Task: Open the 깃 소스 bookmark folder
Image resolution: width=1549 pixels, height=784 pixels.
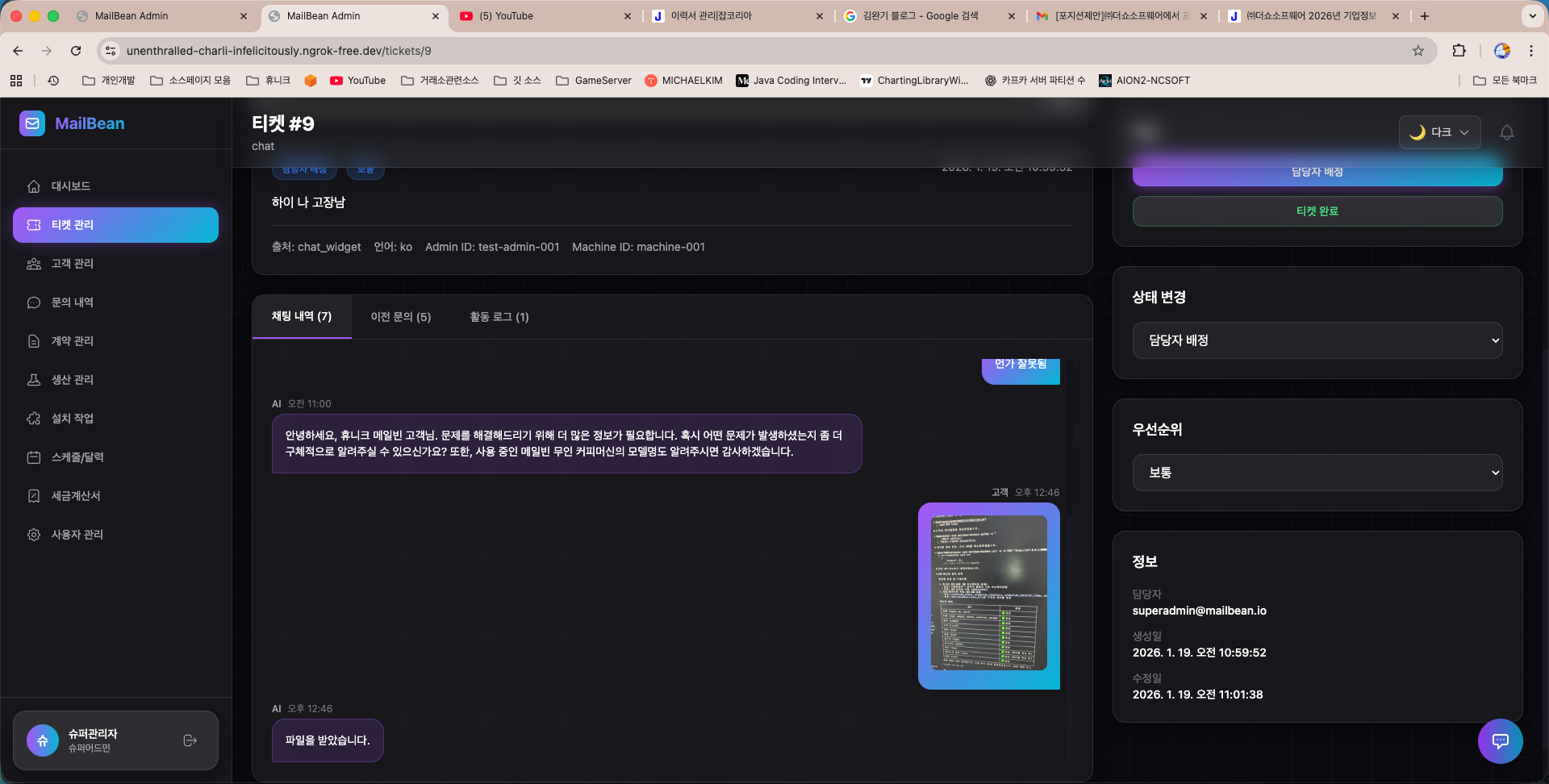Action: [x=517, y=81]
